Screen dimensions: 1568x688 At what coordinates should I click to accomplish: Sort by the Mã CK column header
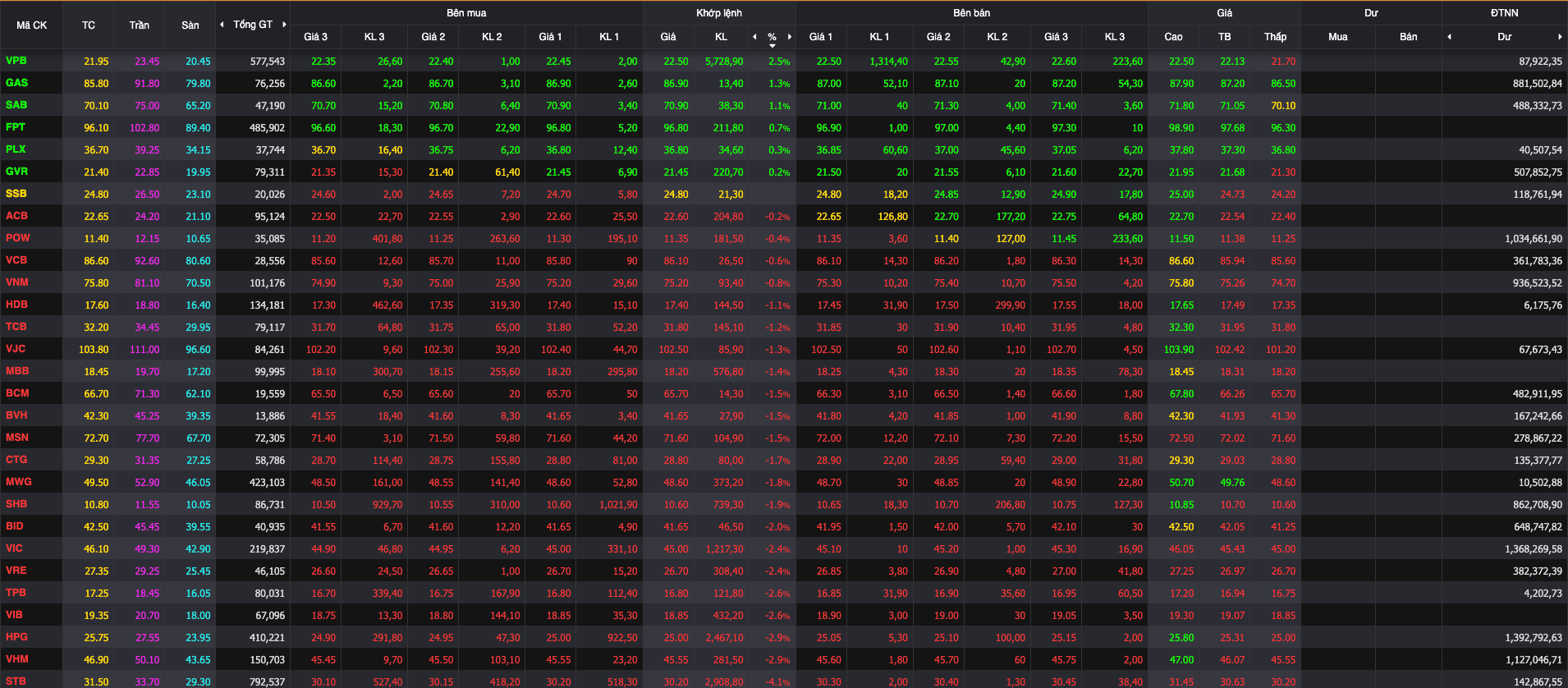coord(31,25)
